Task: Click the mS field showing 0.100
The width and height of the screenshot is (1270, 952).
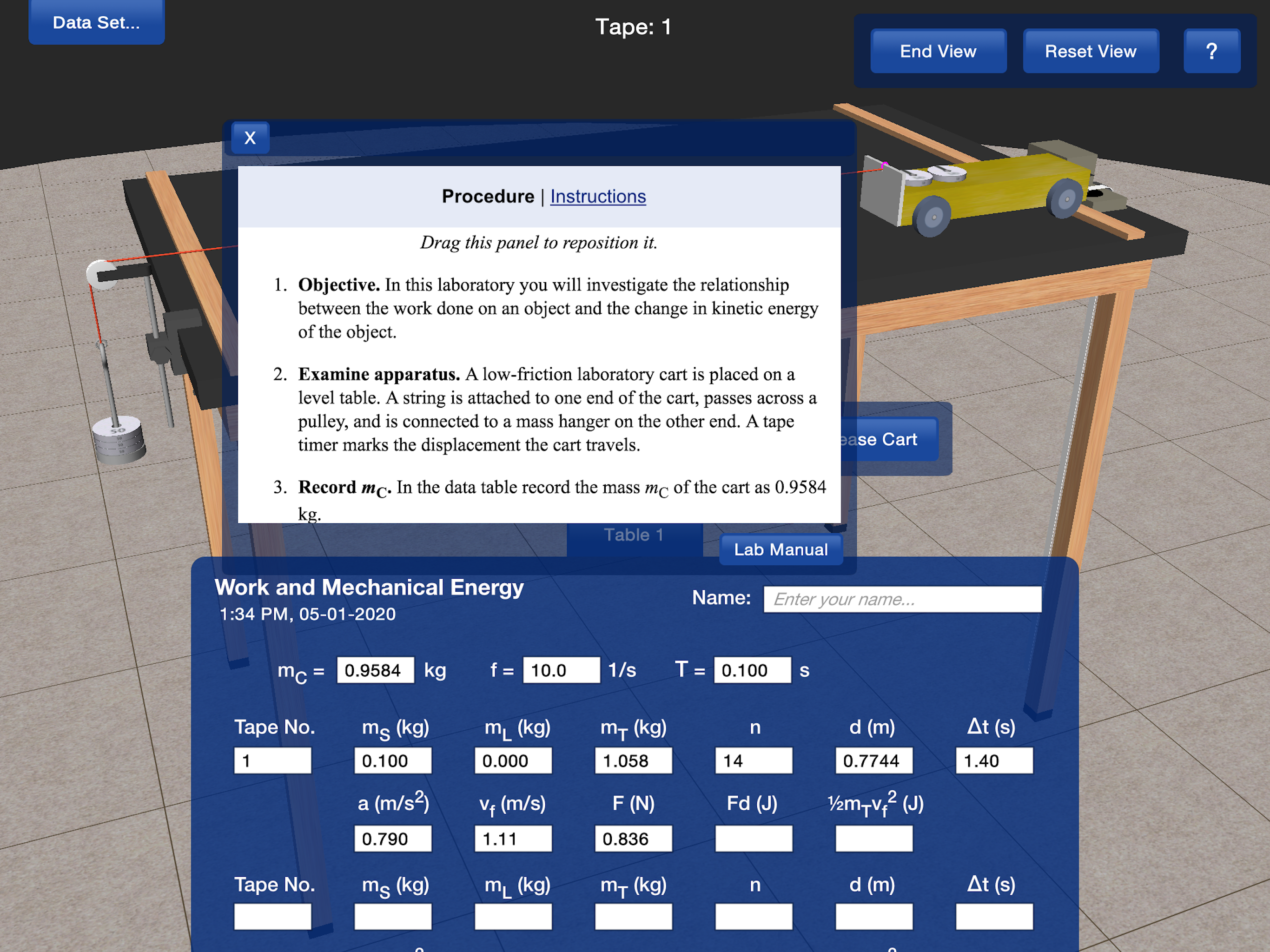Action: click(x=393, y=761)
